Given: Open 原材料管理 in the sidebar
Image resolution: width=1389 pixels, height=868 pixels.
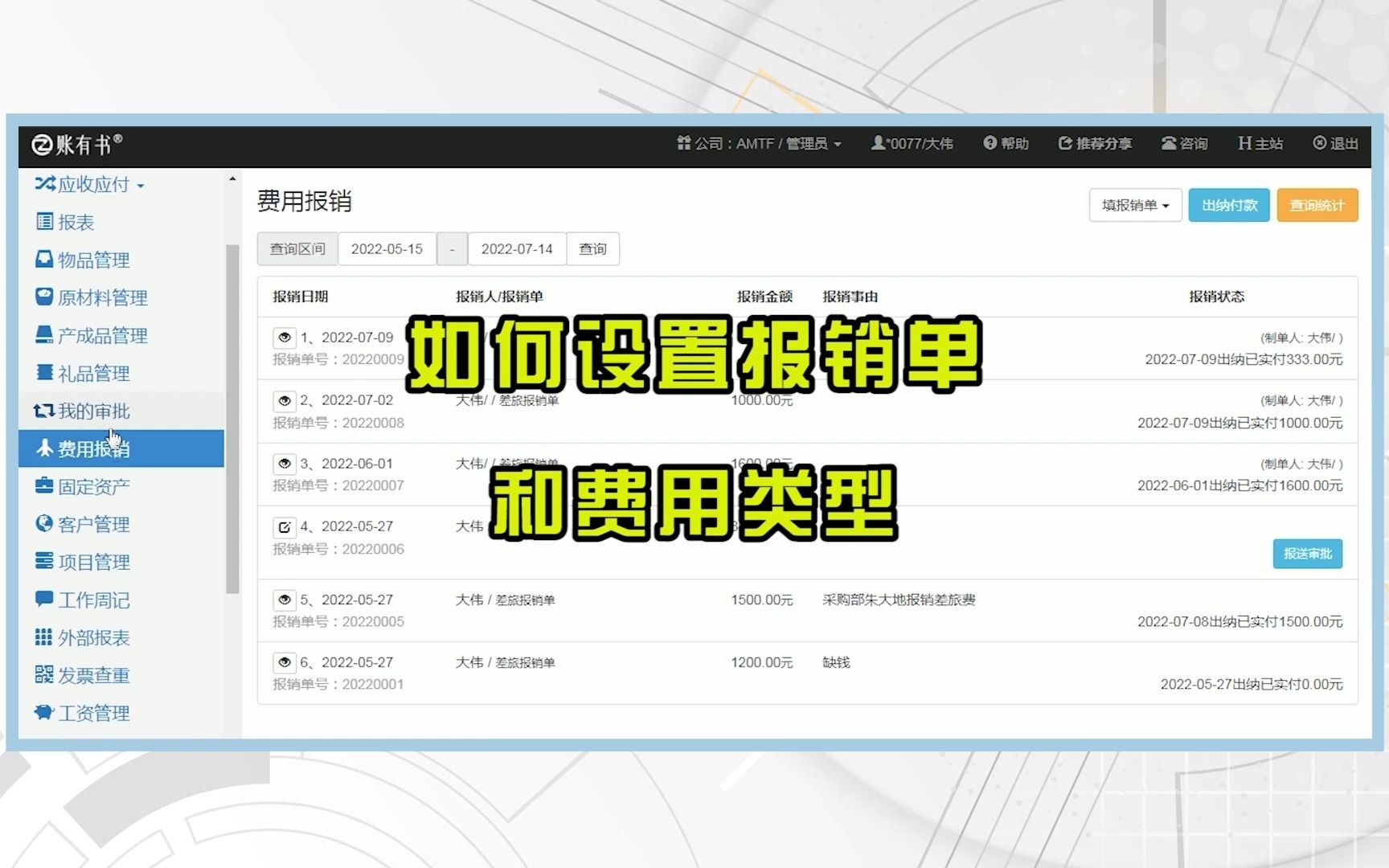Looking at the screenshot, I should point(92,298).
